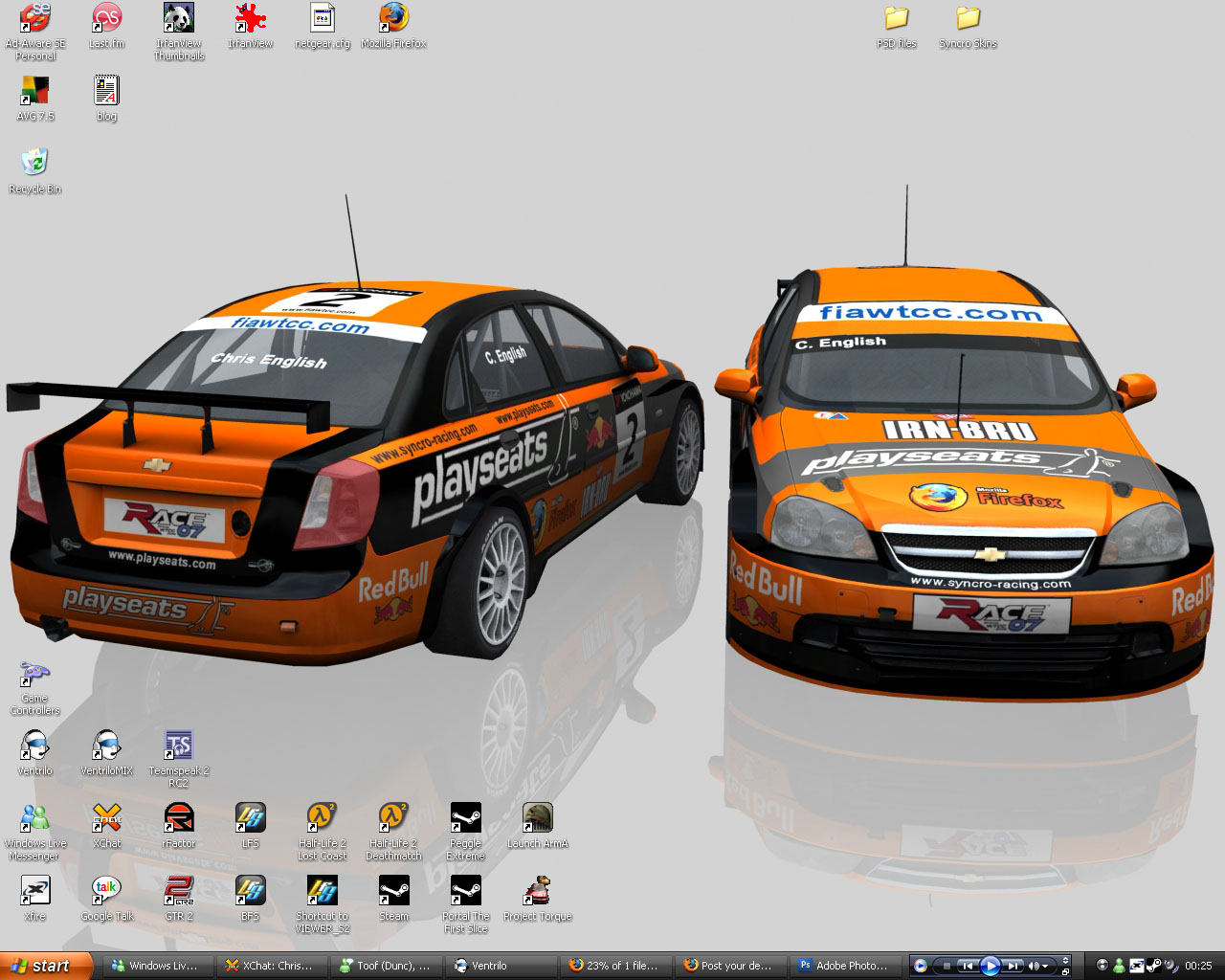Select the Syncro Skins folder
Screen dimensions: 1225x980
[x=968, y=26]
